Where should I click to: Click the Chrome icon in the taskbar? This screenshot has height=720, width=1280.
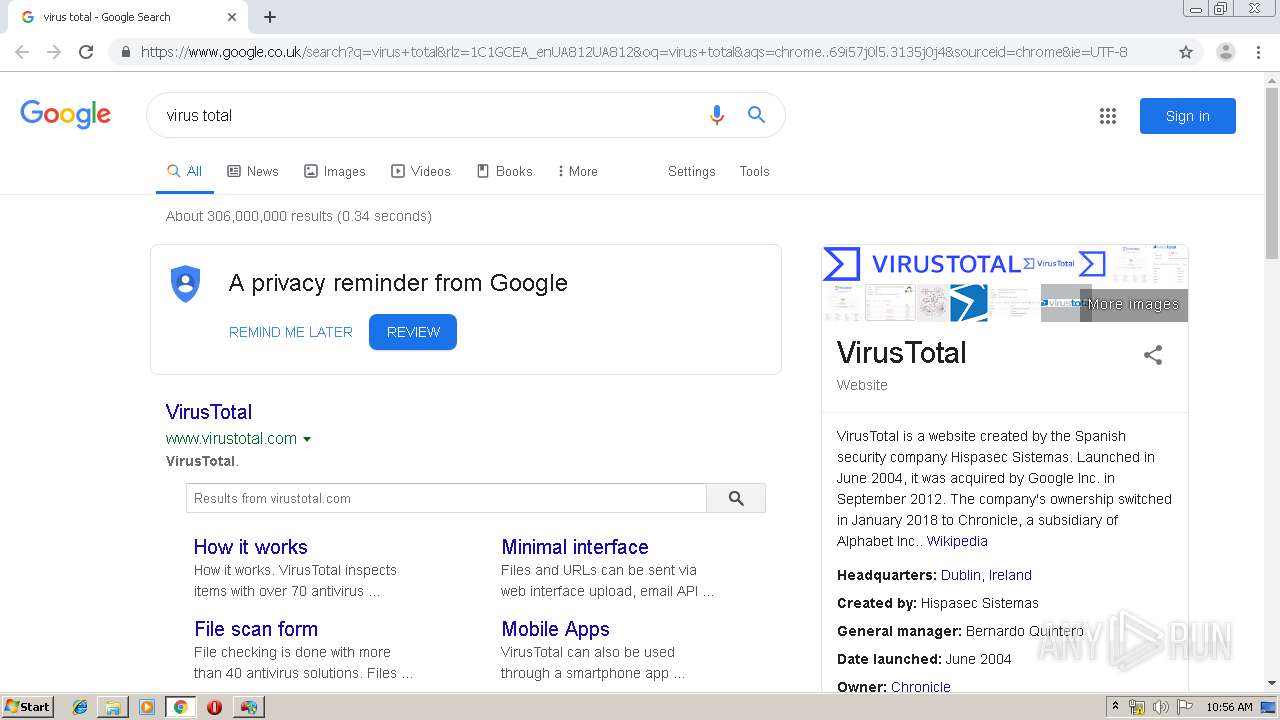click(180, 707)
